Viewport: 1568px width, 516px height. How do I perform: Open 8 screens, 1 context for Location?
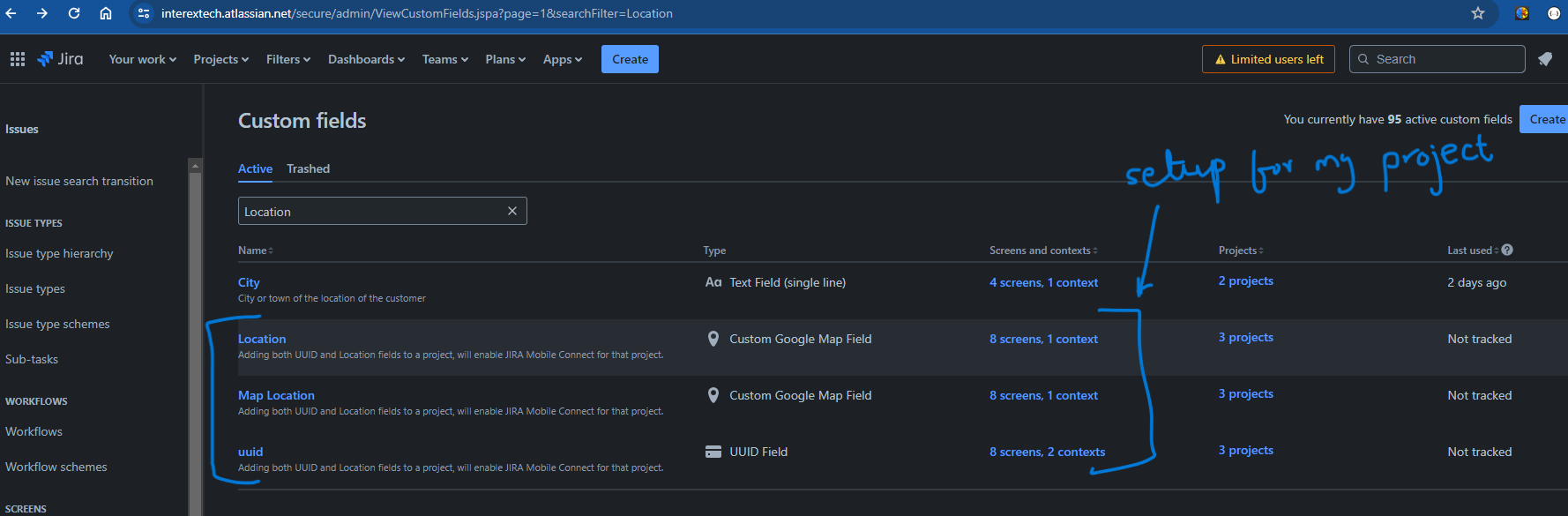click(x=1043, y=339)
